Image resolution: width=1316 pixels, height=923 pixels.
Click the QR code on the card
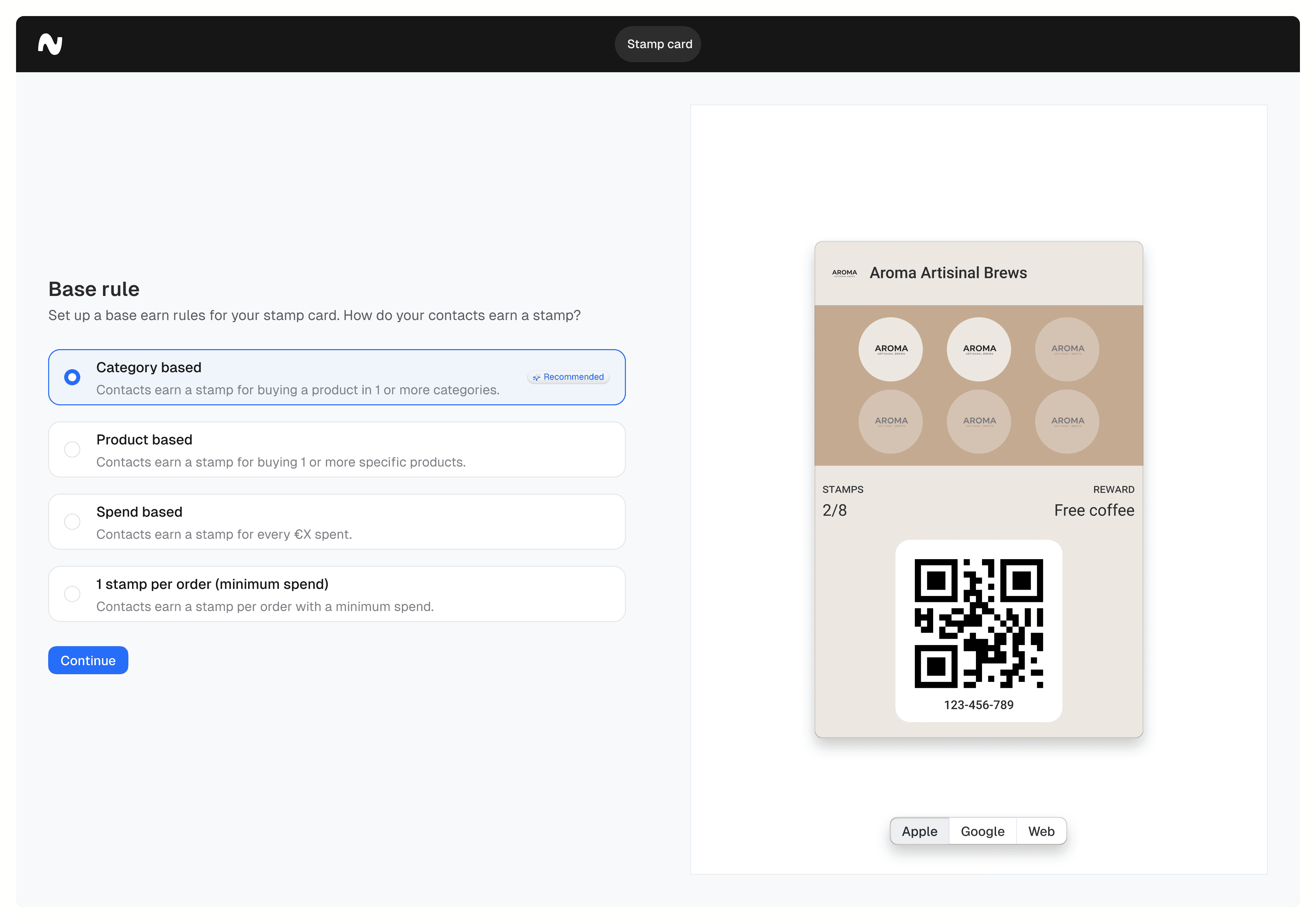click(978, 623)
